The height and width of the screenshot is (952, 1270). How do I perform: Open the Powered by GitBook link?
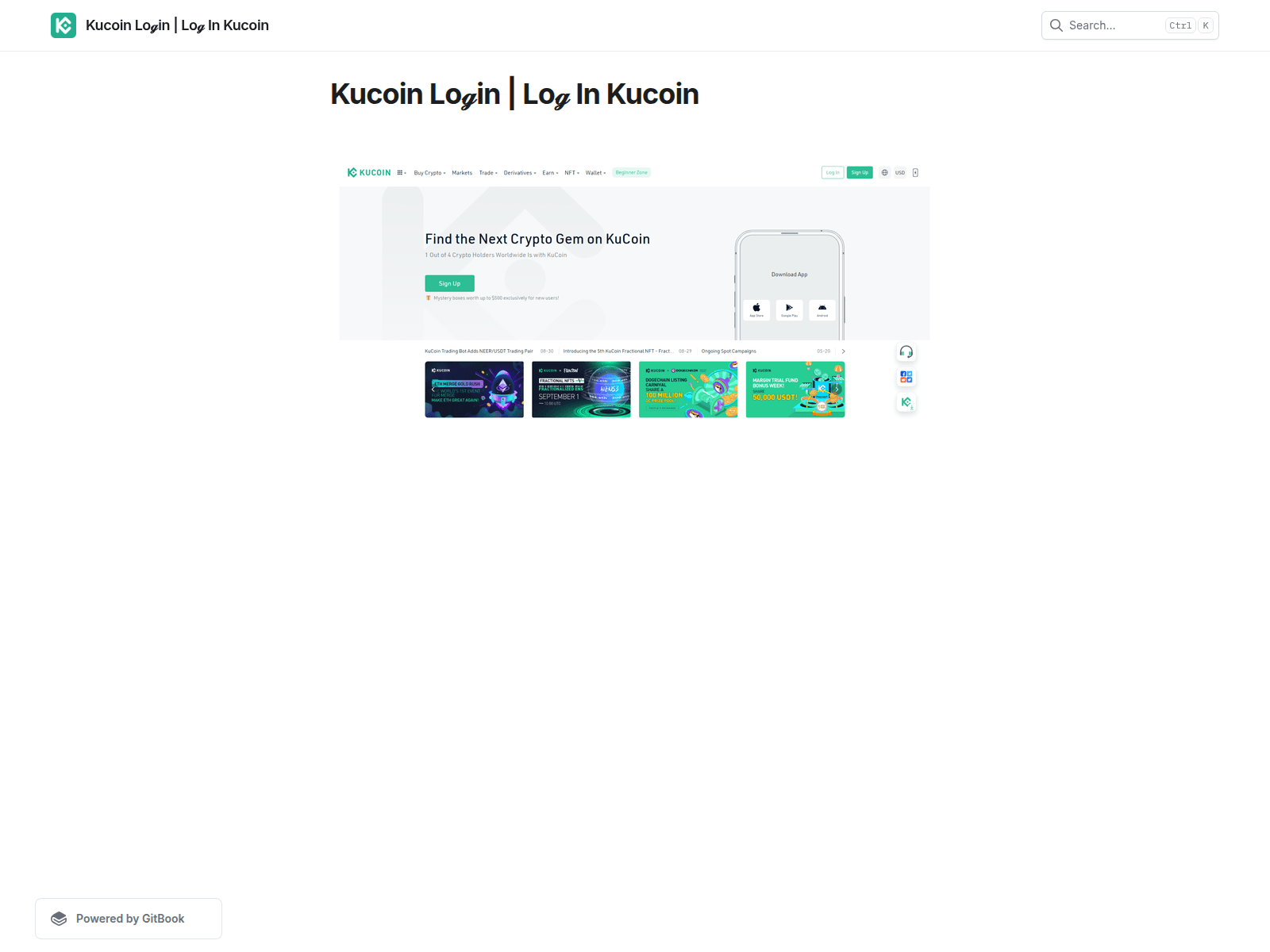pos(129,919)
